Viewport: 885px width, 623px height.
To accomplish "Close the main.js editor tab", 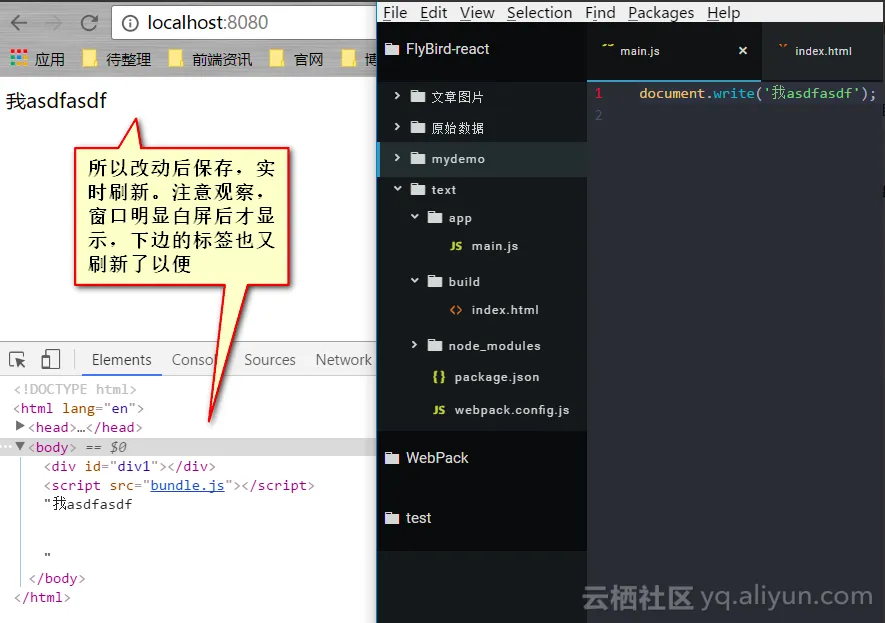I will pyautogui.click(x=743, y=51).
